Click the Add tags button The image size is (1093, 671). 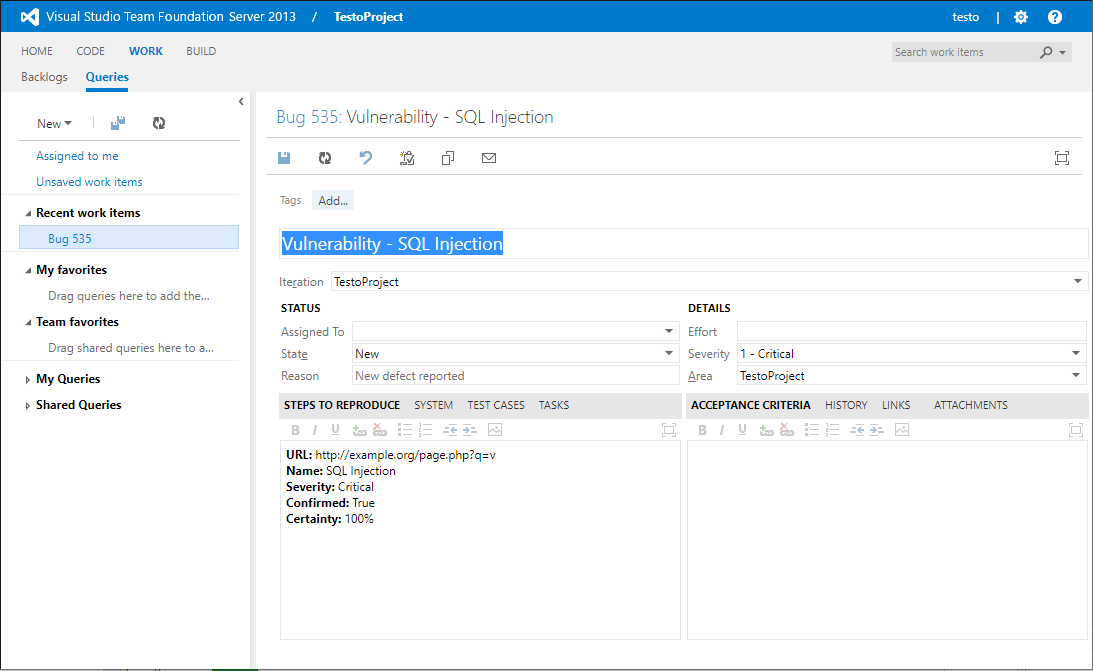[333, 200]
